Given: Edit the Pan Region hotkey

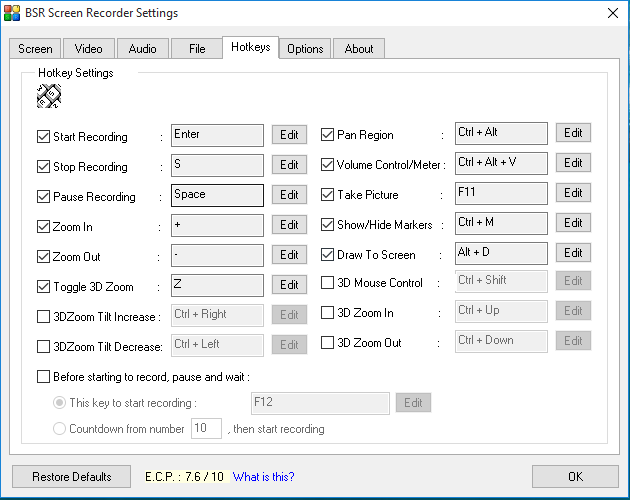Looking at the screenshot, I should 573,133.
